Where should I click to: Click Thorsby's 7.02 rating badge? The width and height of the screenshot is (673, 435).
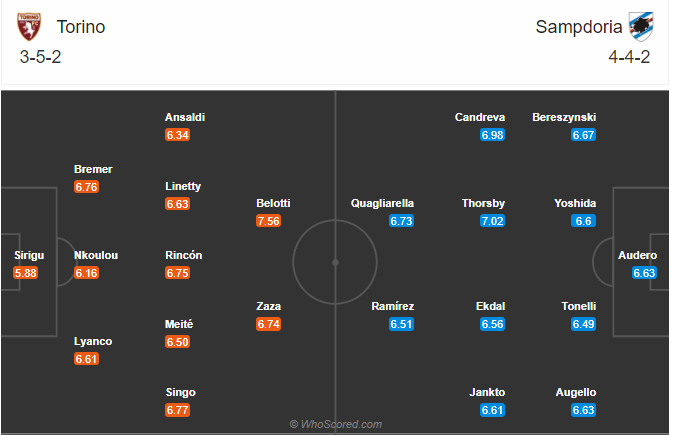point(492,221)
